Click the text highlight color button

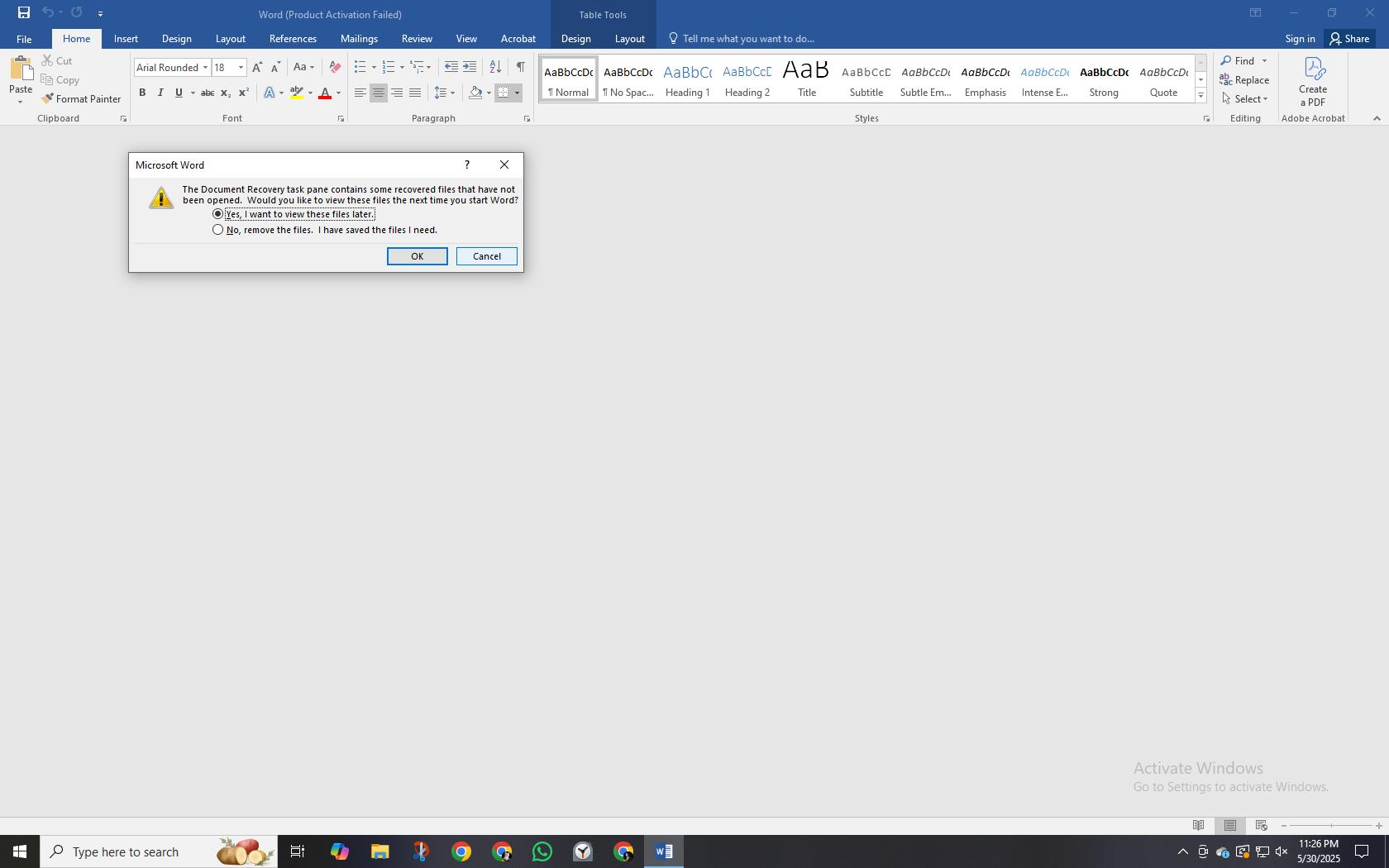coord(297,93)
